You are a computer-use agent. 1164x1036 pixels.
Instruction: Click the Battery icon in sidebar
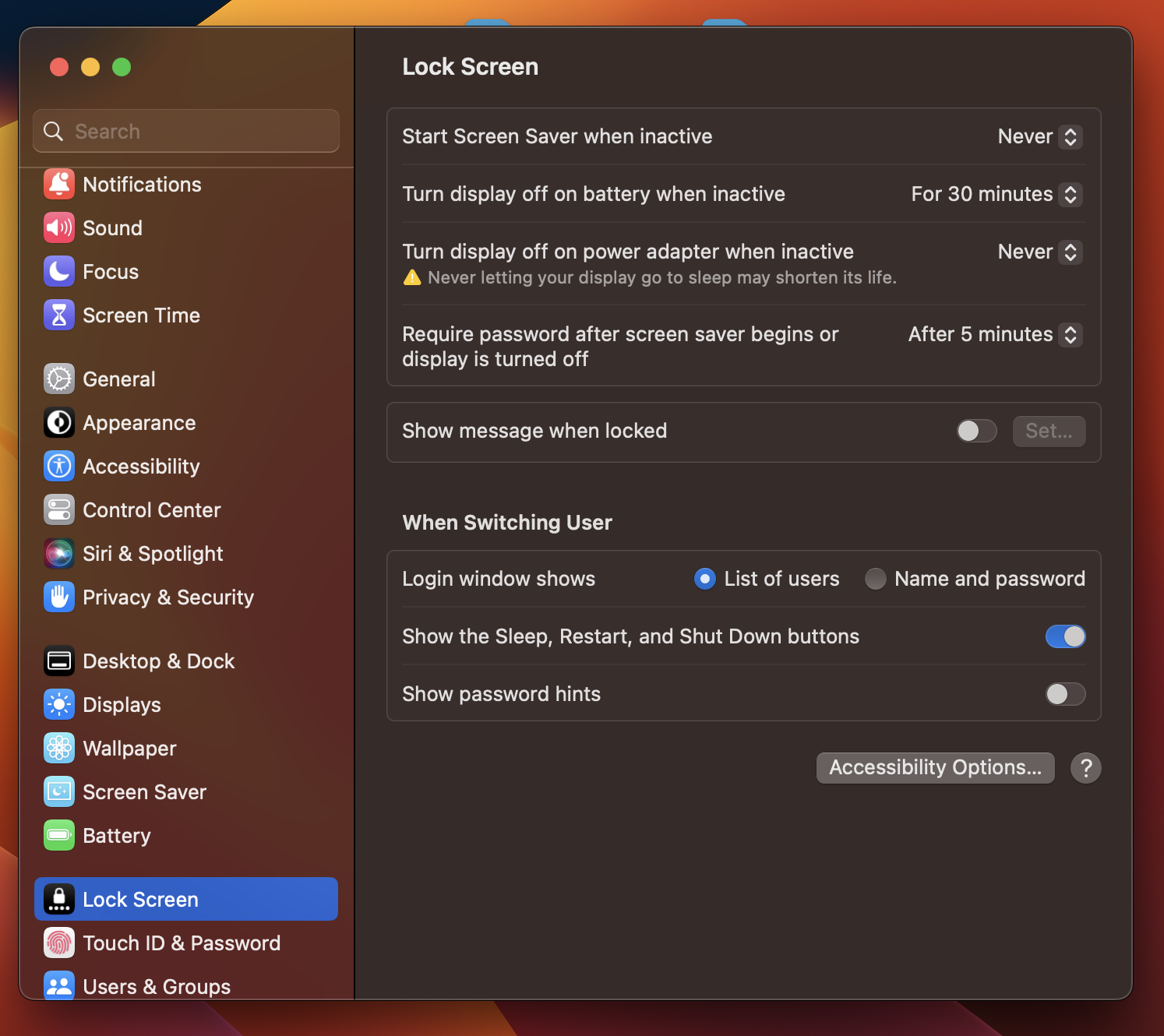click(x=59, y=836)
